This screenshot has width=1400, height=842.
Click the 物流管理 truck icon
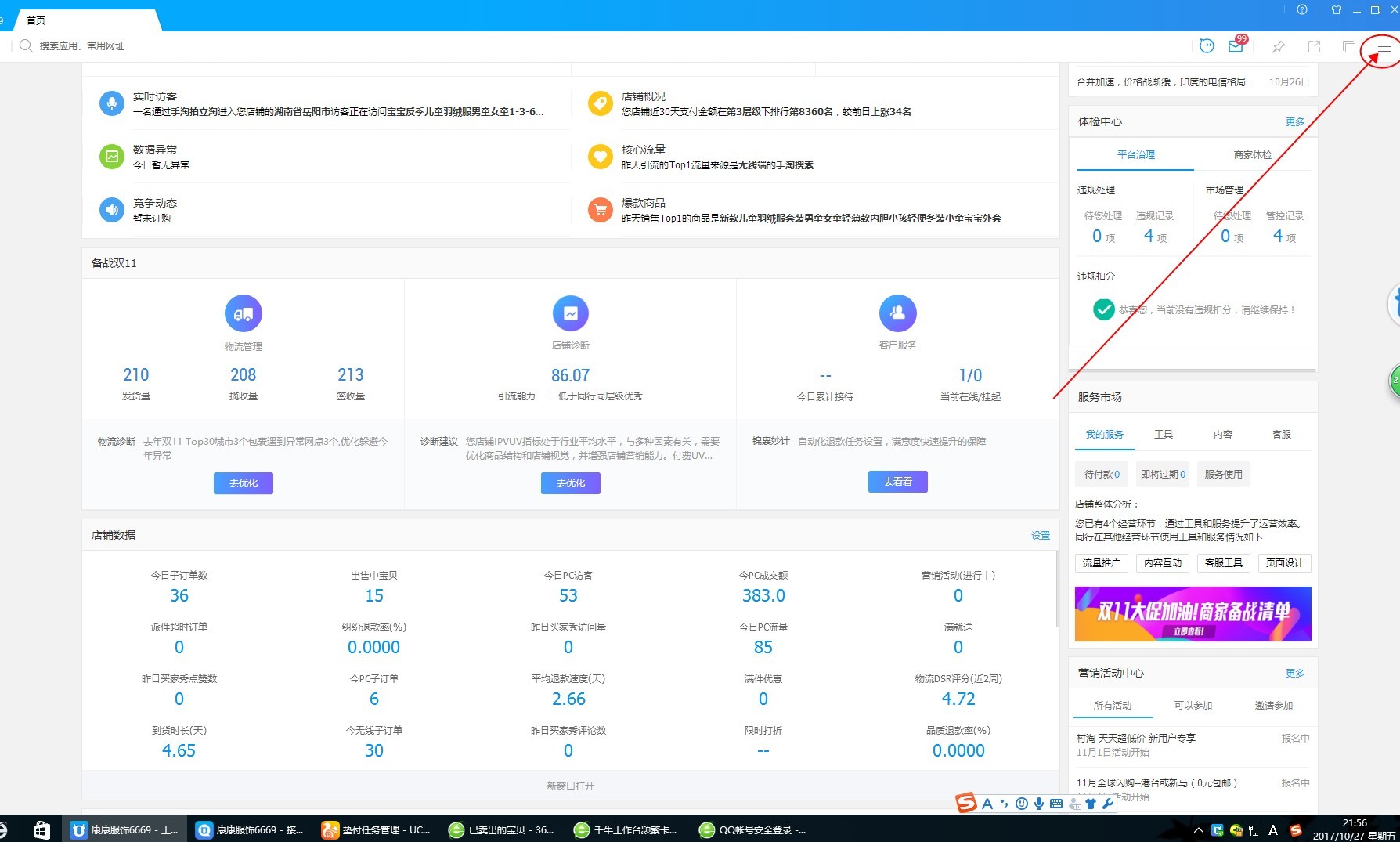tap(243, 313)
